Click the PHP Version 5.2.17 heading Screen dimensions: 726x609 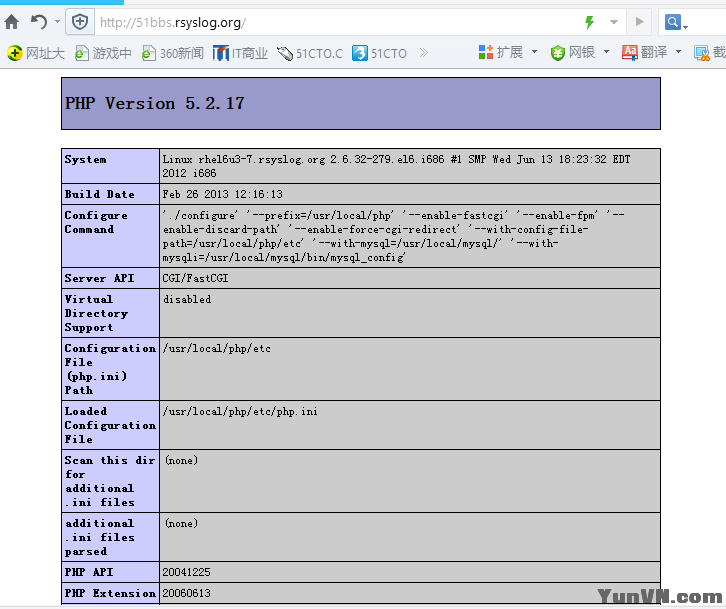pyautogui.click(x=155, y=103)
